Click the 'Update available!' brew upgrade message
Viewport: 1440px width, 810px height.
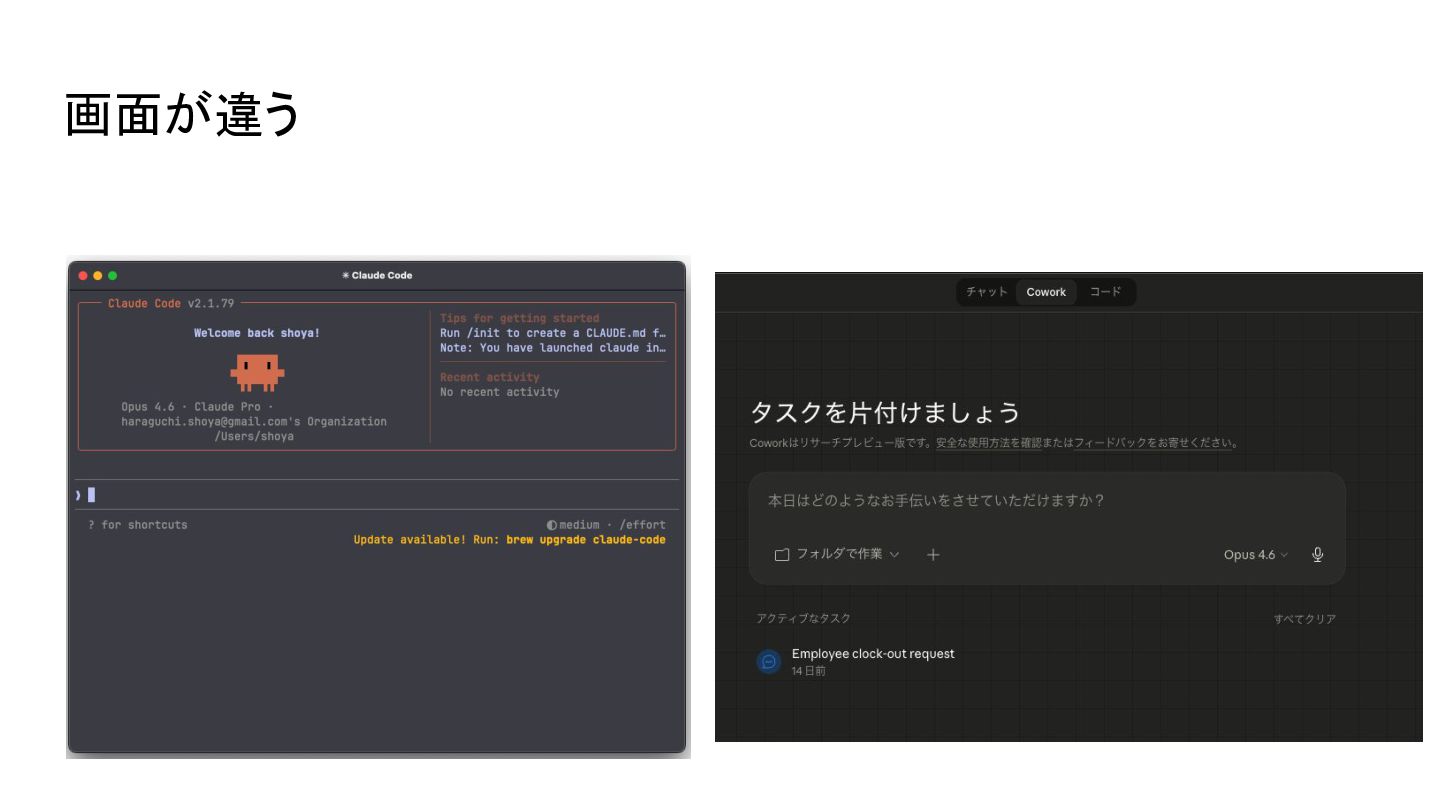click(x=509, y=540)
